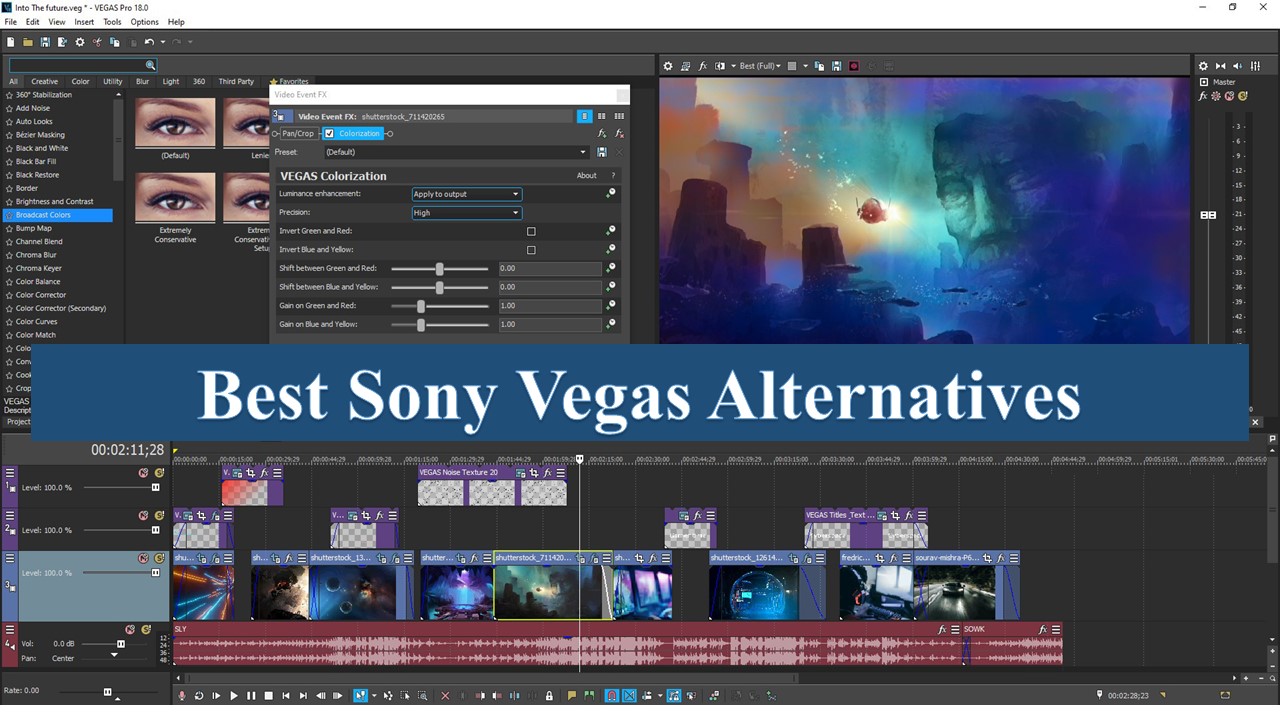
Task: Click Video Output FX icon above preview
Action: pyautogui.click(x=703, y=66)
